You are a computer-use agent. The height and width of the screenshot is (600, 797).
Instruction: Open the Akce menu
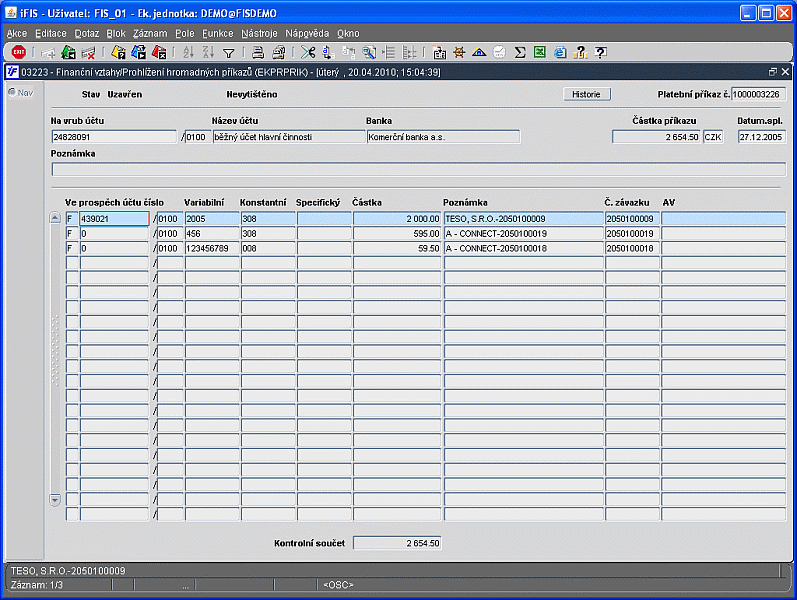pyautogui.click(x=17, y=33)
